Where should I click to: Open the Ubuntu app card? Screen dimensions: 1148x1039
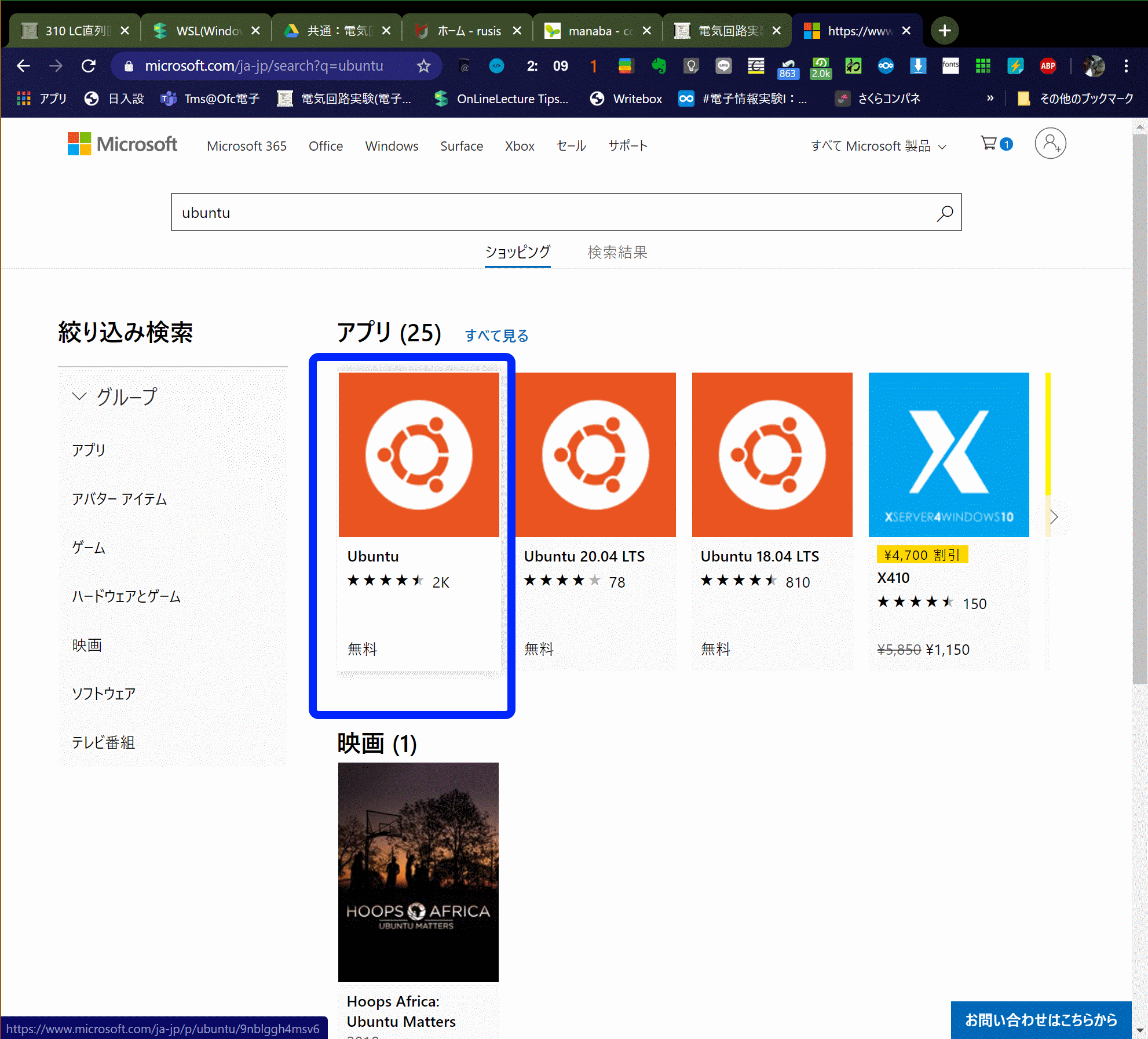(x=419, y=521)
